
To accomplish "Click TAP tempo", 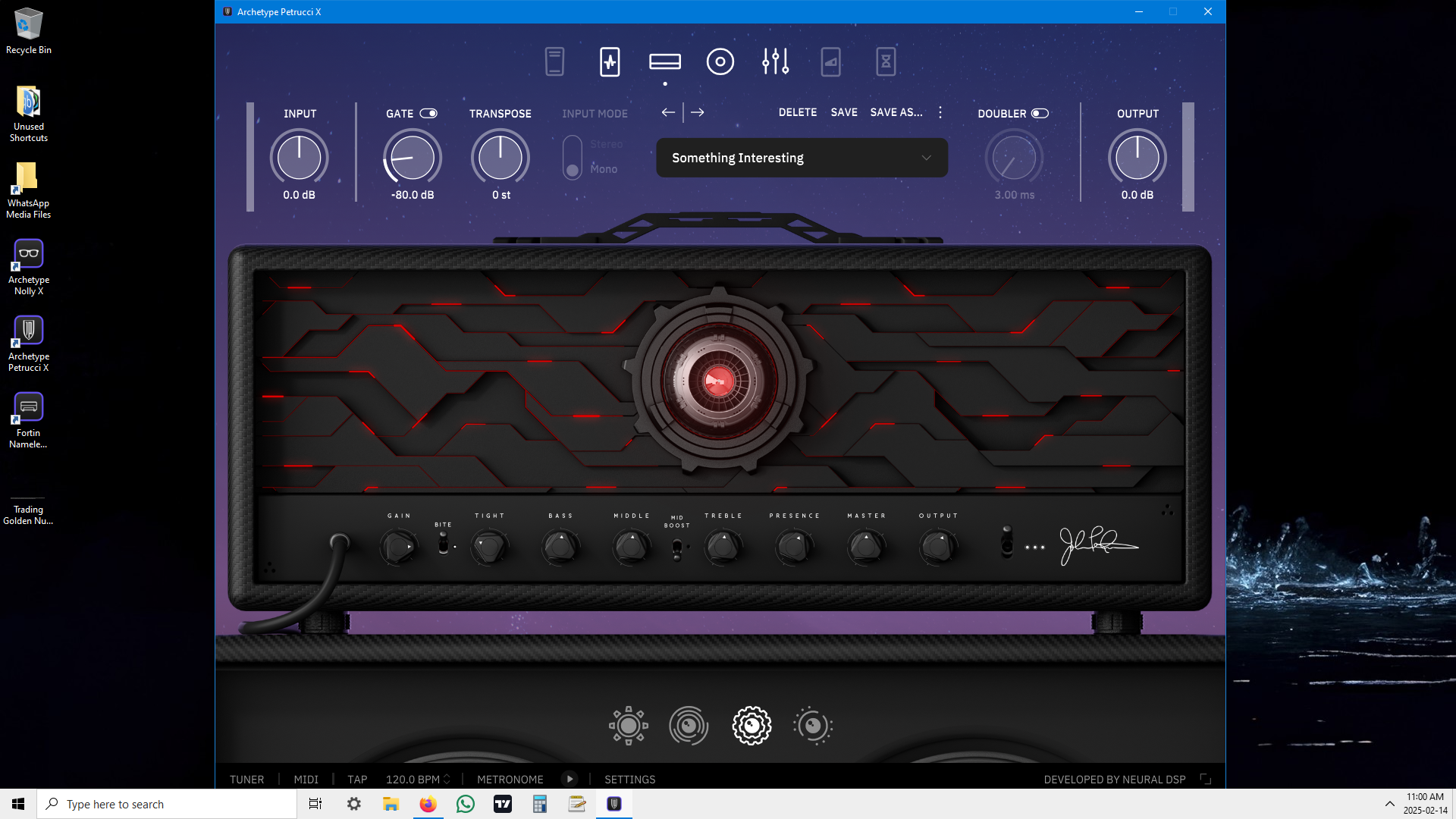I will coord(357,779).
